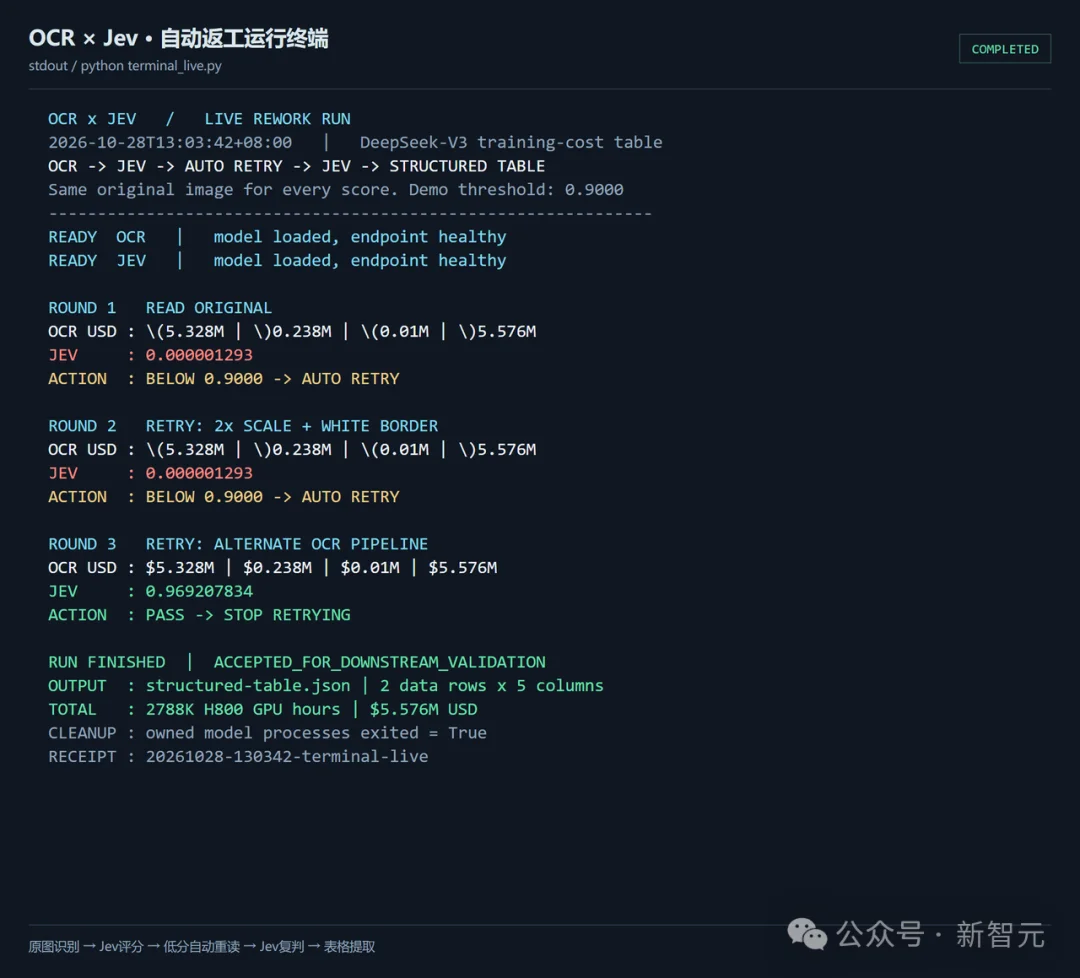Click the "structured-table.json" output filename
Screen dimensions: 1080x978
pyautogui.click(x=248, y=686)
